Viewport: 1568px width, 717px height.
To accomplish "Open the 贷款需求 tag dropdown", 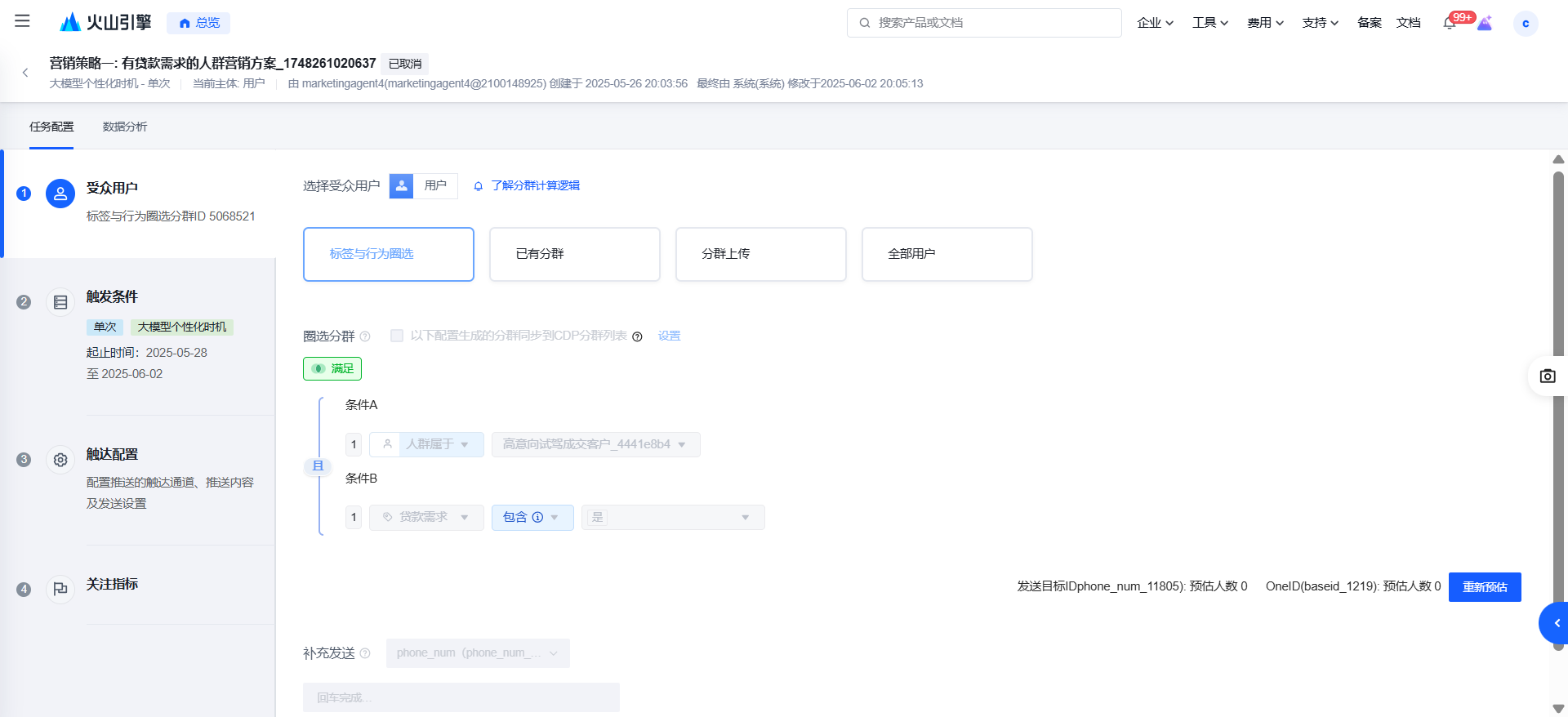I will tap(426, 517).
